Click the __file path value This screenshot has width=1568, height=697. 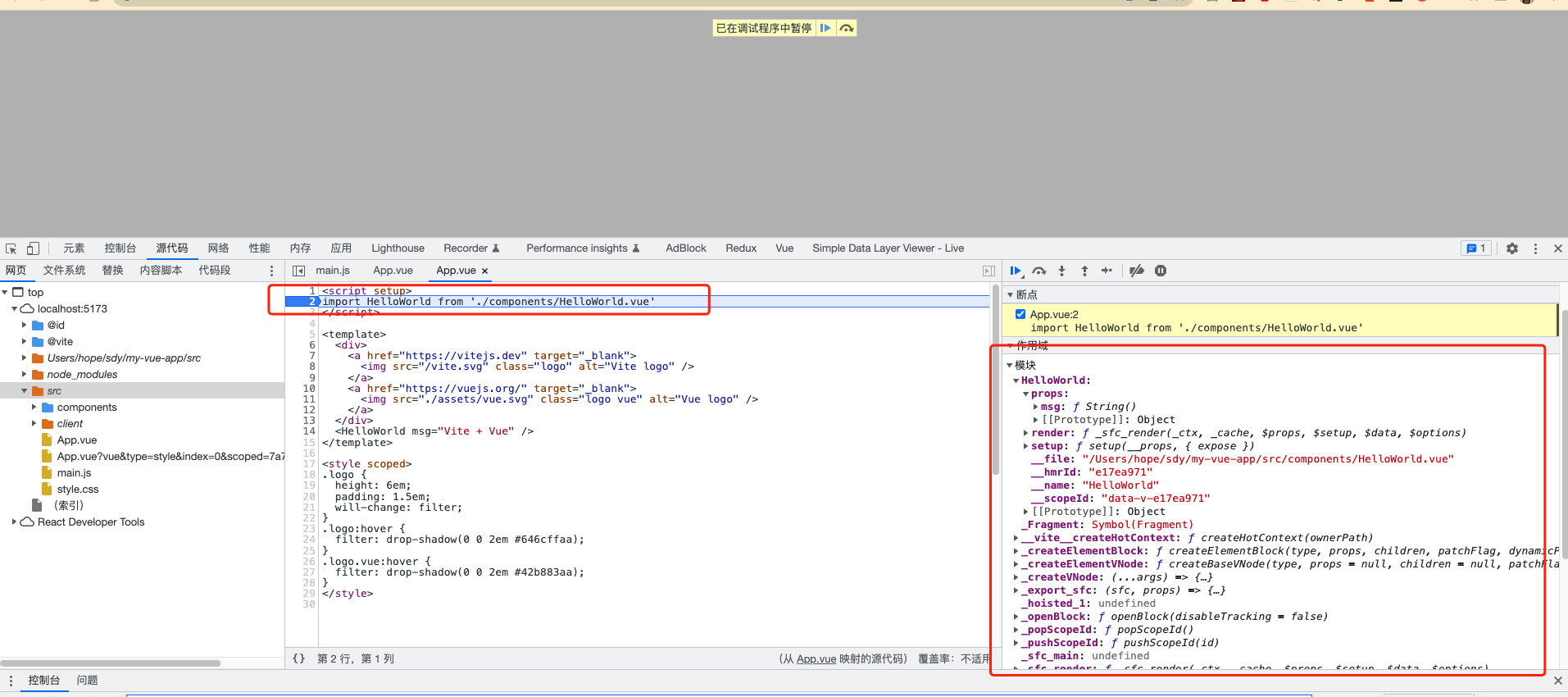tap(1268, 459)
